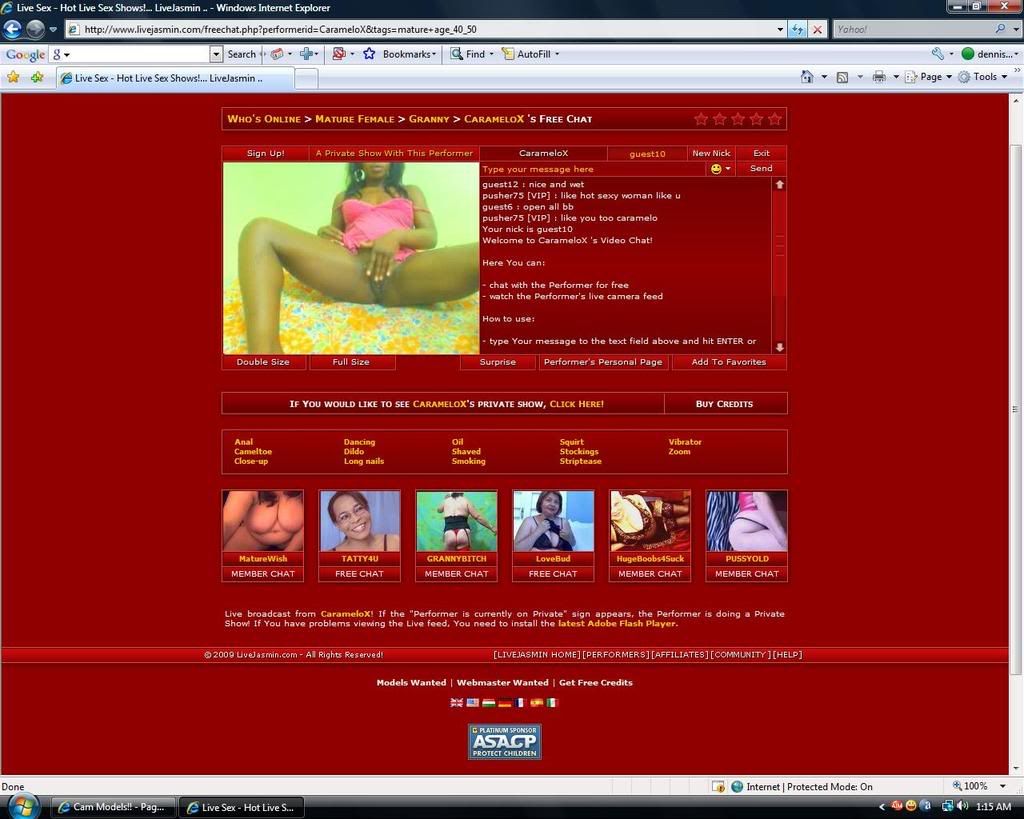
Task: Open the Windows Start menu
Action: [22, 806]
